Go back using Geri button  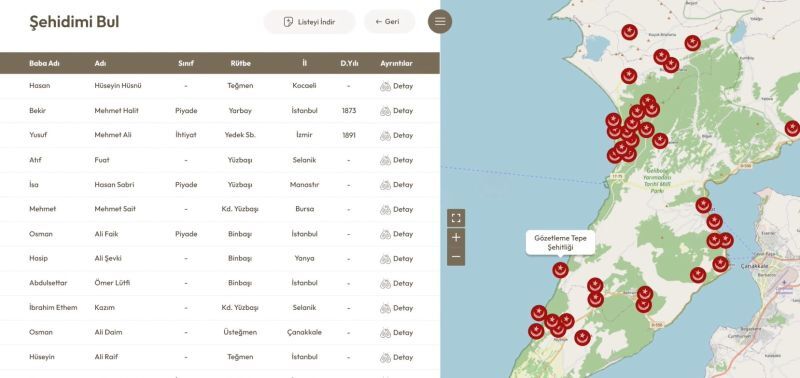[389, 22]
